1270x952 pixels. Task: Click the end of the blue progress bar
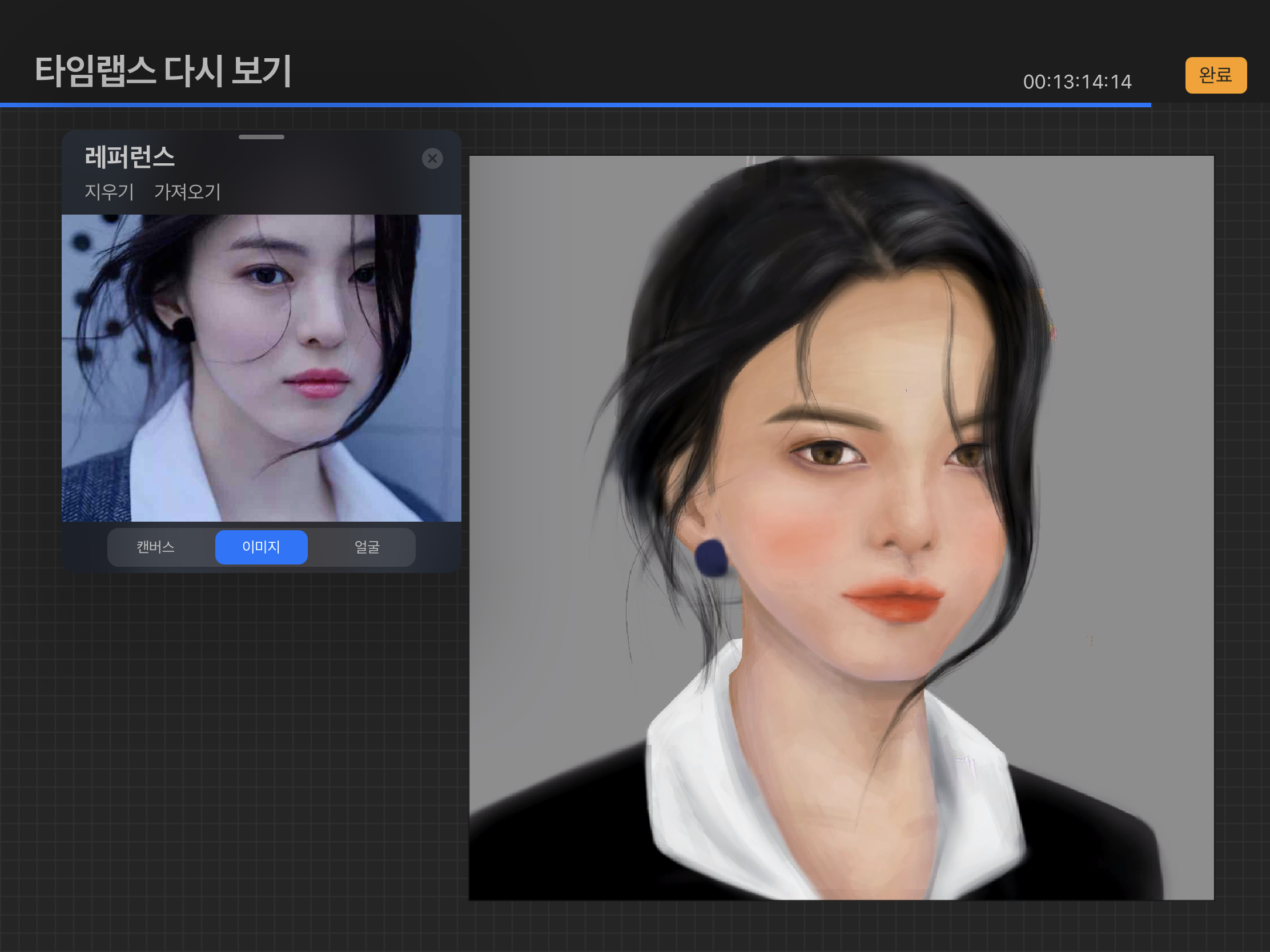coord(1148,105)
